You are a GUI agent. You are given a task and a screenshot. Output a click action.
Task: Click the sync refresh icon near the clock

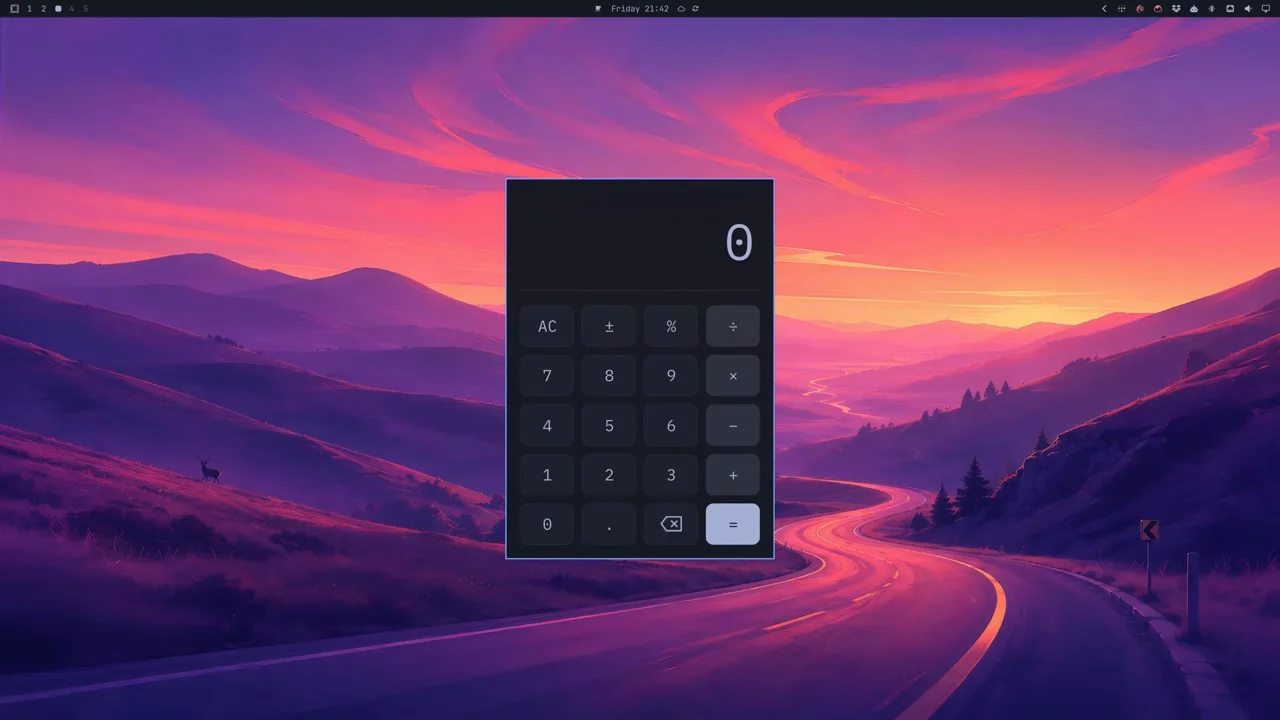coord(695,8)
